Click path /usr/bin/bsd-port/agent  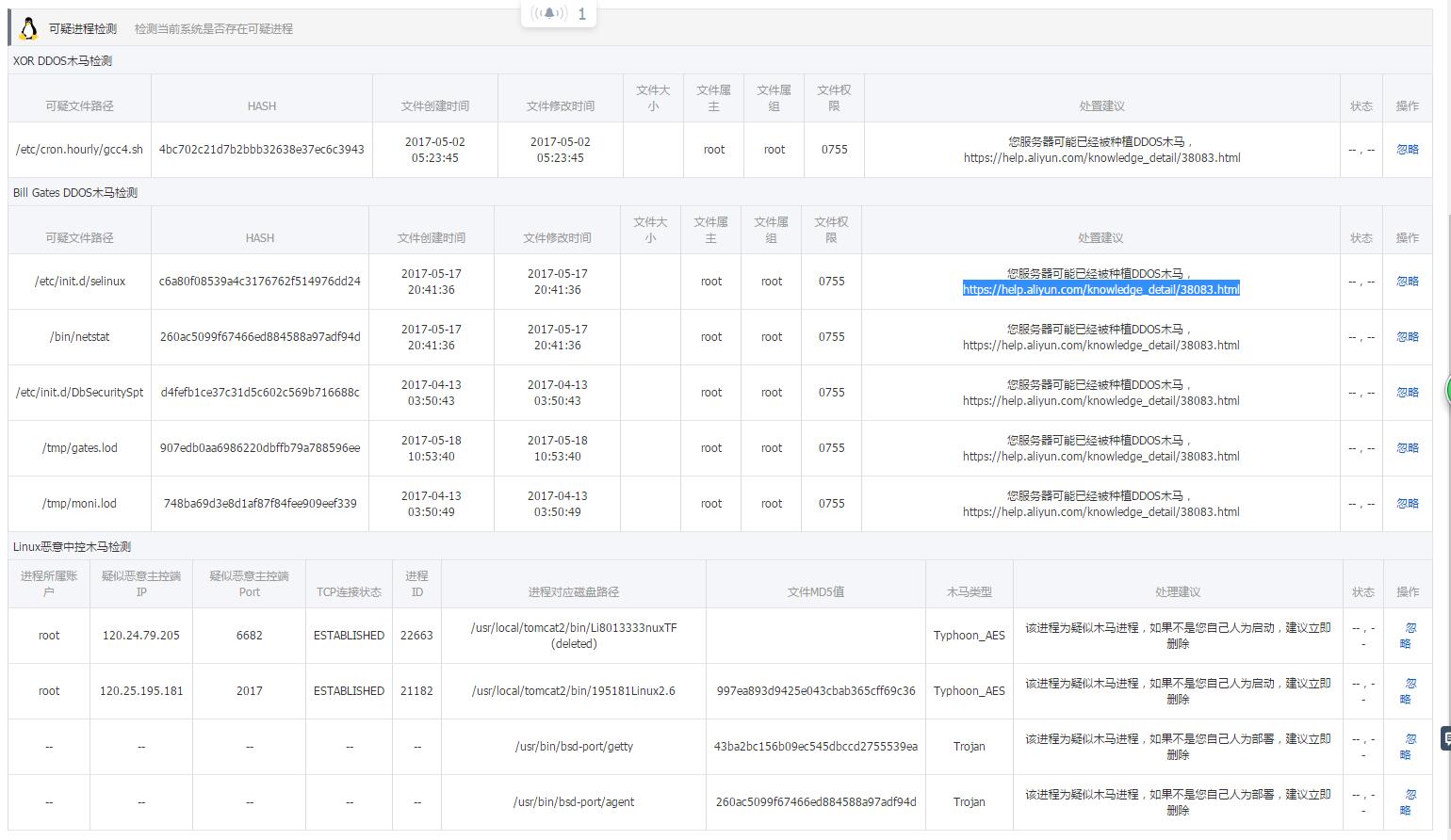click(573, 802)
